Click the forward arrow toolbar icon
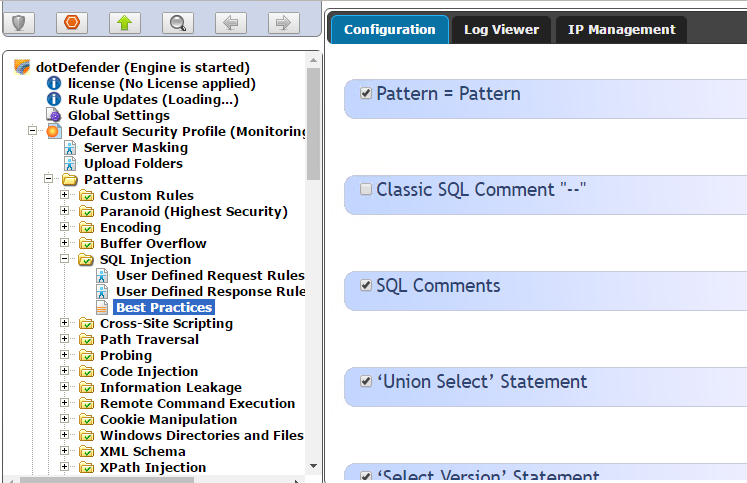The image size is (747, 483). point(284,22)
